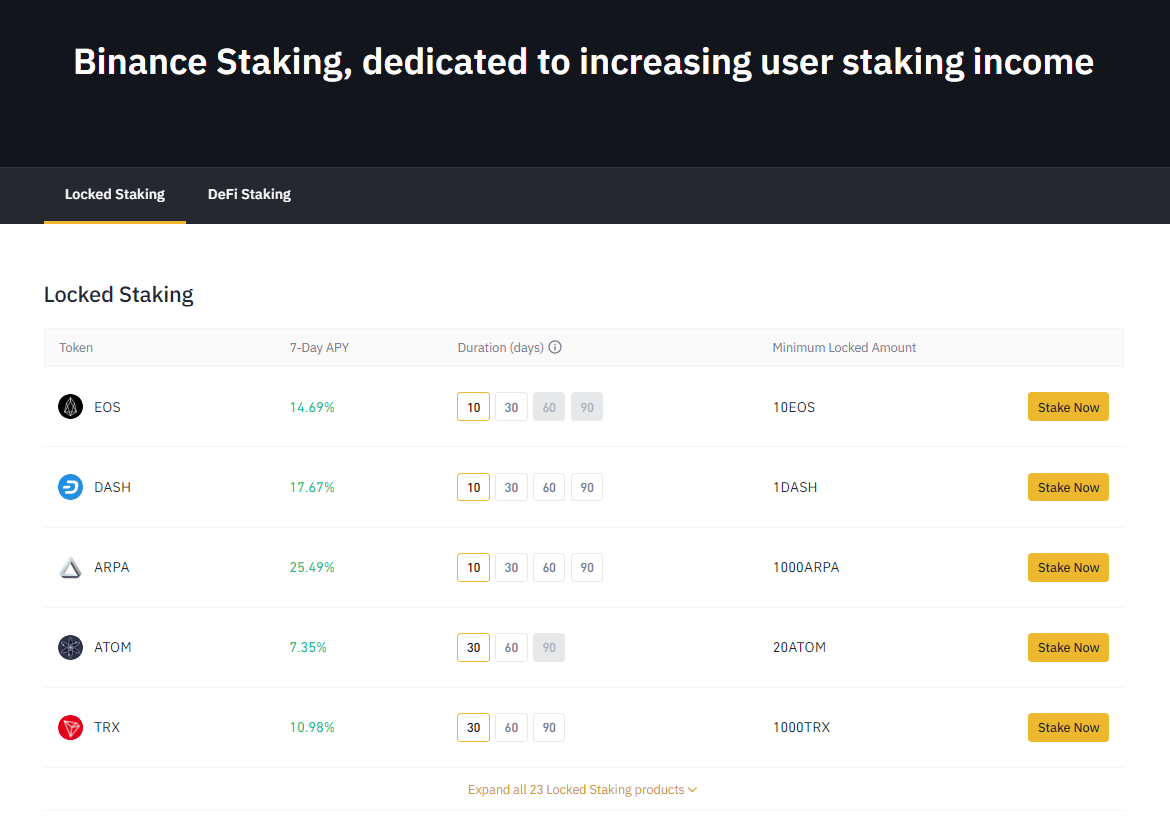Select 10-day duration for EOS
Image resolution: width=1170 pixels, height=824 pixels.
[x=473, y=407]
